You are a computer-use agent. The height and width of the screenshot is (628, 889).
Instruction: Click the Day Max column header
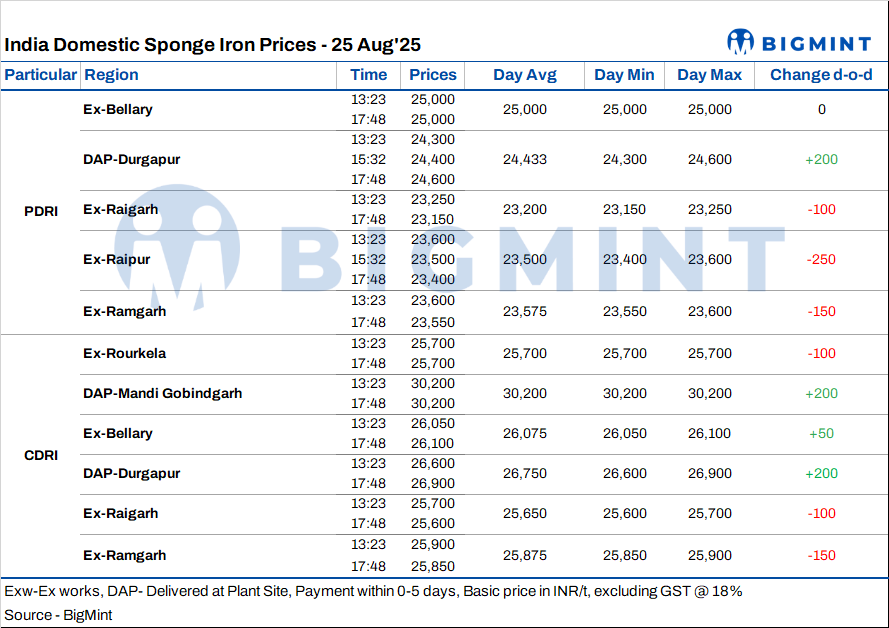point(709,75)
